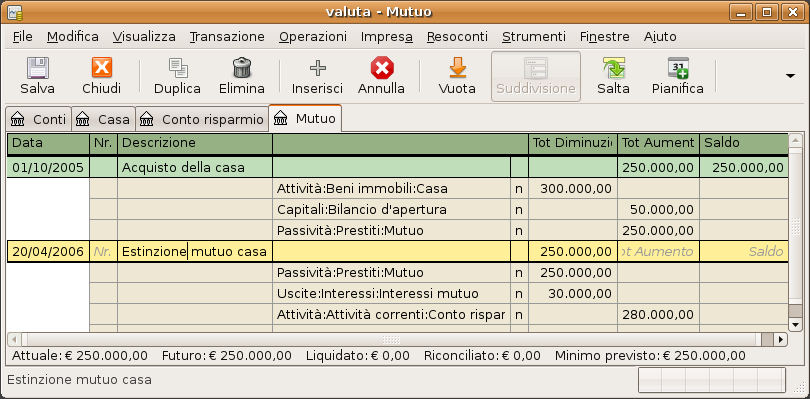This screenshot has width=810, height=399.
Task: Expand the toolbar overflow arrow
Action: (x=790, y=76)
